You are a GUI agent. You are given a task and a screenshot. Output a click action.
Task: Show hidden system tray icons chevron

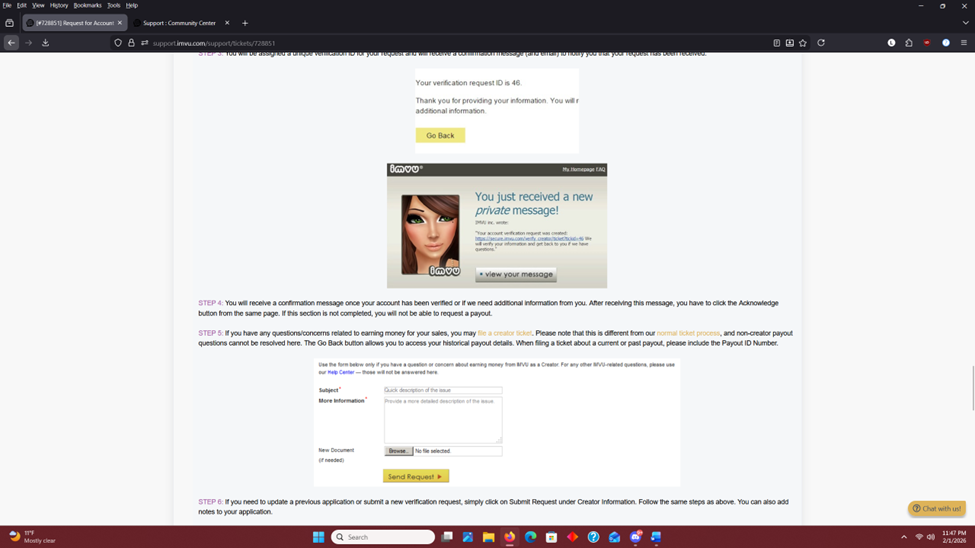tap(903, 537)
